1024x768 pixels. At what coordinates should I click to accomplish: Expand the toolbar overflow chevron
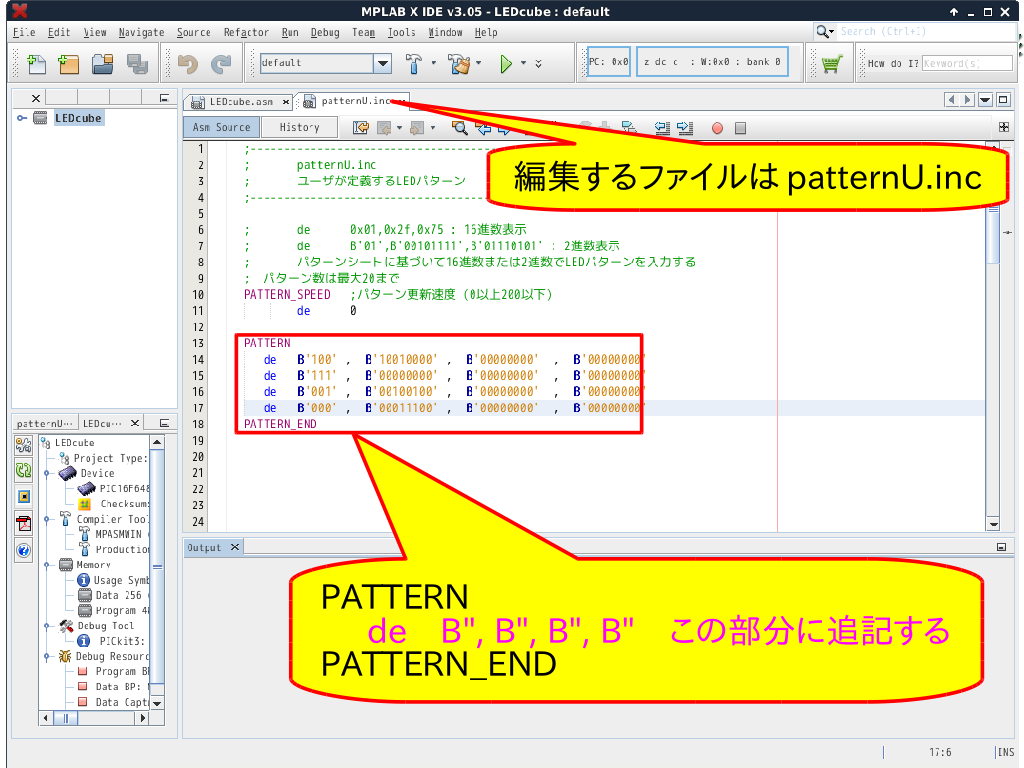click(538, 63)
